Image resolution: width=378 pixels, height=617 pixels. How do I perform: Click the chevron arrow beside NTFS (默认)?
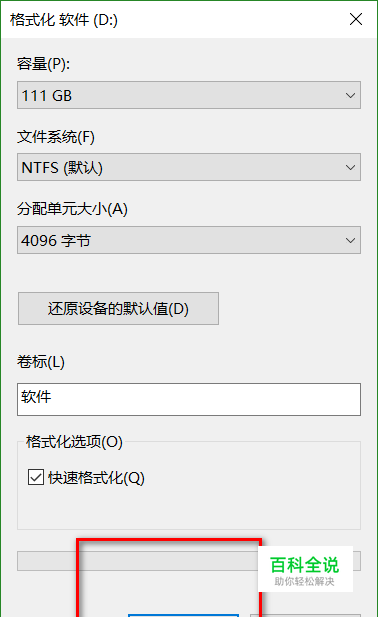coord(350,168)
